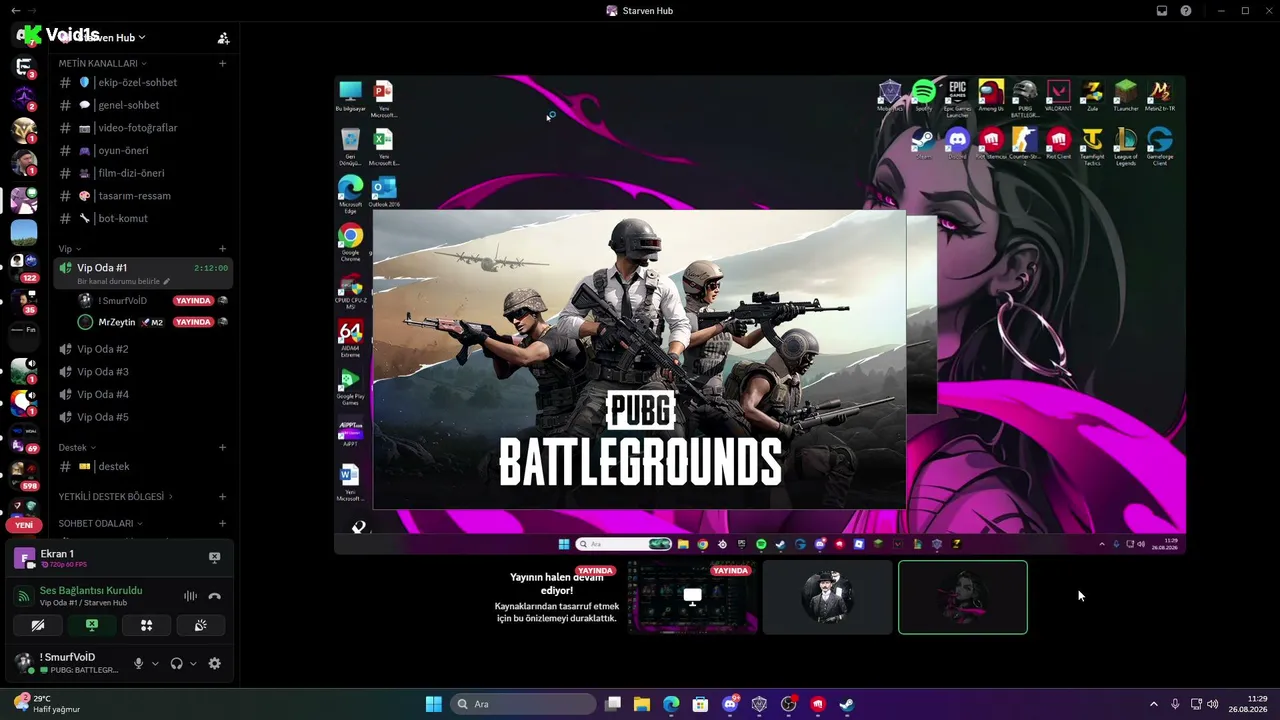The width and height of the screenshot is (1280, 720).
Task: Add a channel to METİN KANALLARI with plus
Action: [222, 63]
